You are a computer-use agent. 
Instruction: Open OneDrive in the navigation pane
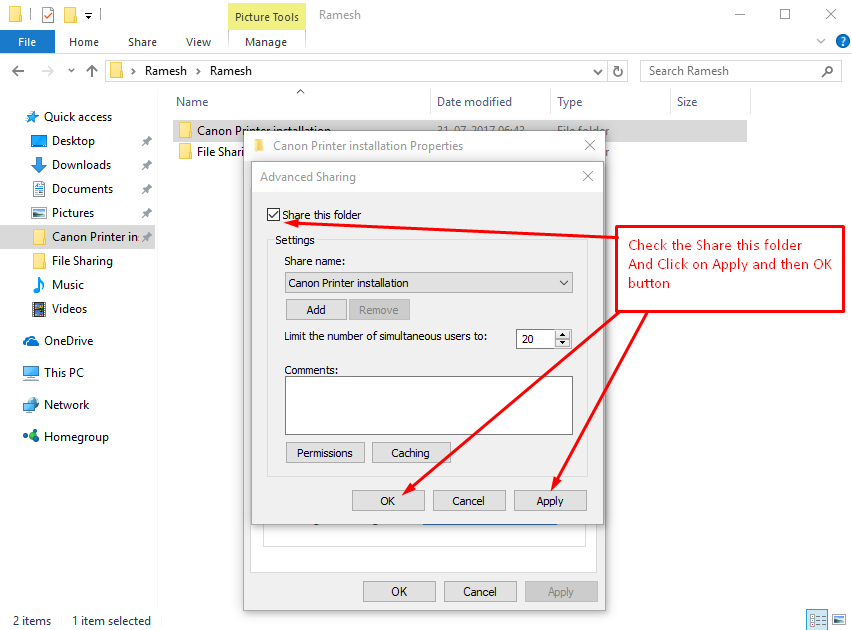point(62,340)
